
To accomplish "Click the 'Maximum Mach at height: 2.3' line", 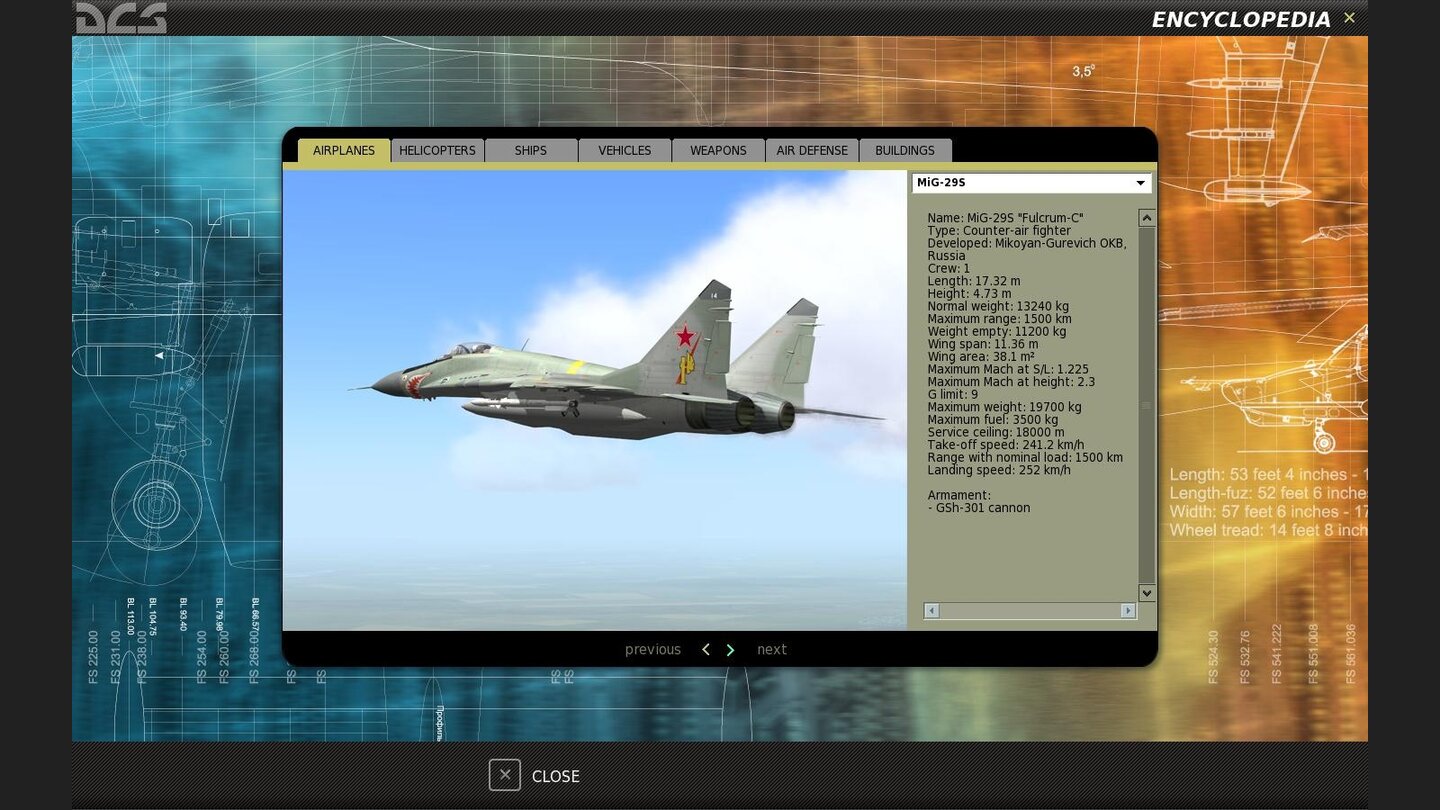I will tap(1011, 382).
